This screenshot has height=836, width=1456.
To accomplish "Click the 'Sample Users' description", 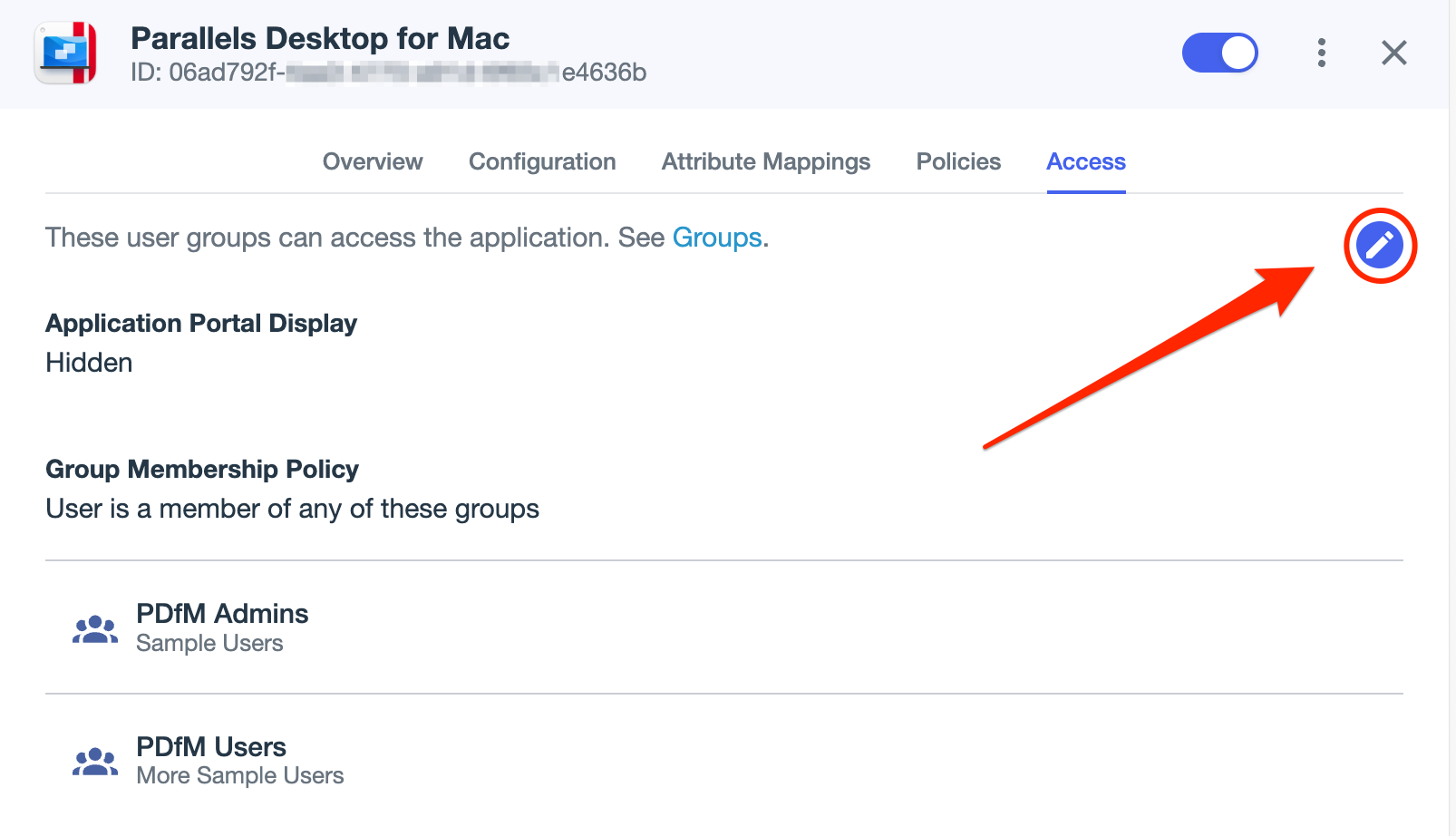I will (209, 643).
